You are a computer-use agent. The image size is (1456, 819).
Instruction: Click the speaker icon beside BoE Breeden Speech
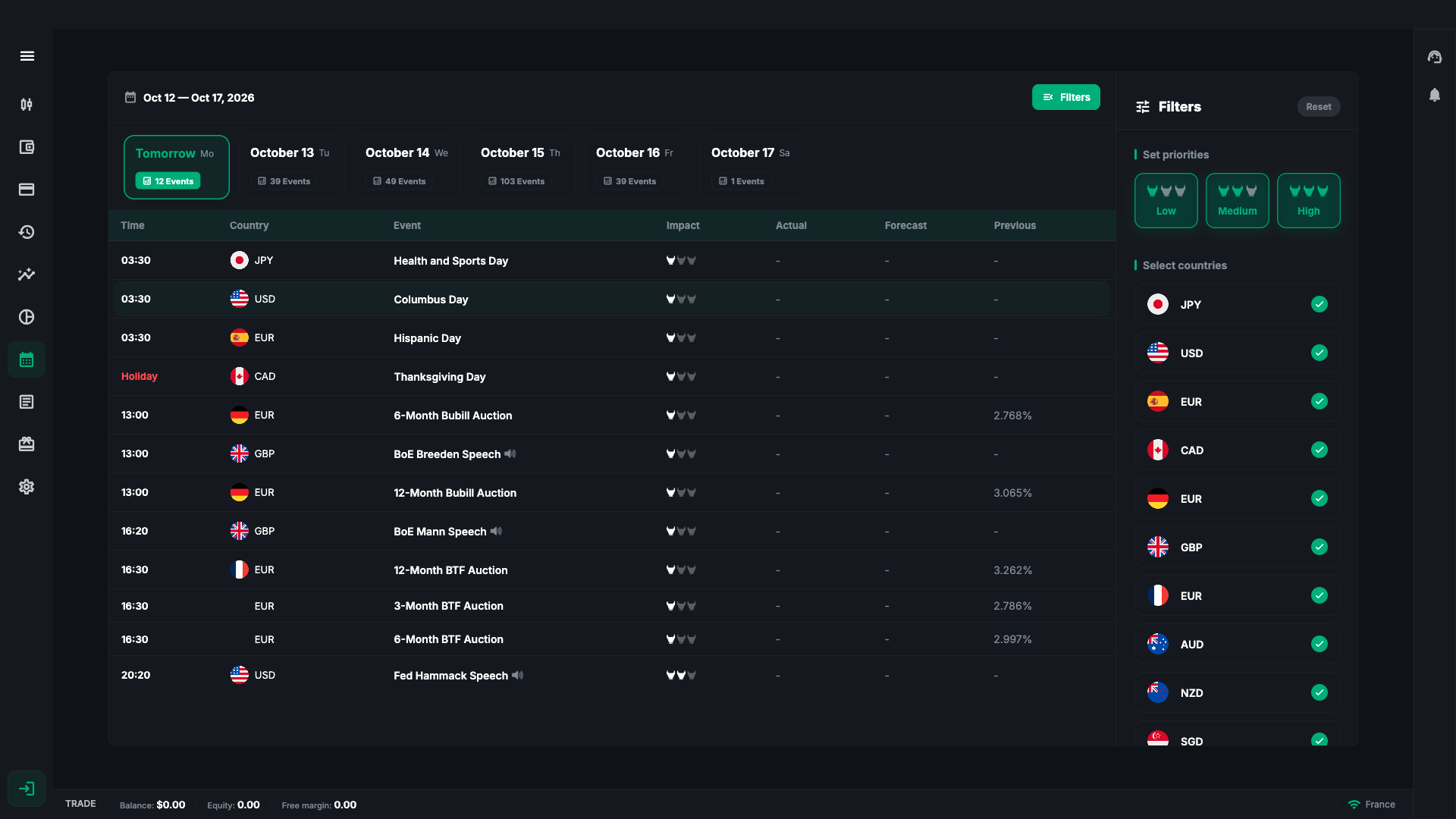point(510,453)
